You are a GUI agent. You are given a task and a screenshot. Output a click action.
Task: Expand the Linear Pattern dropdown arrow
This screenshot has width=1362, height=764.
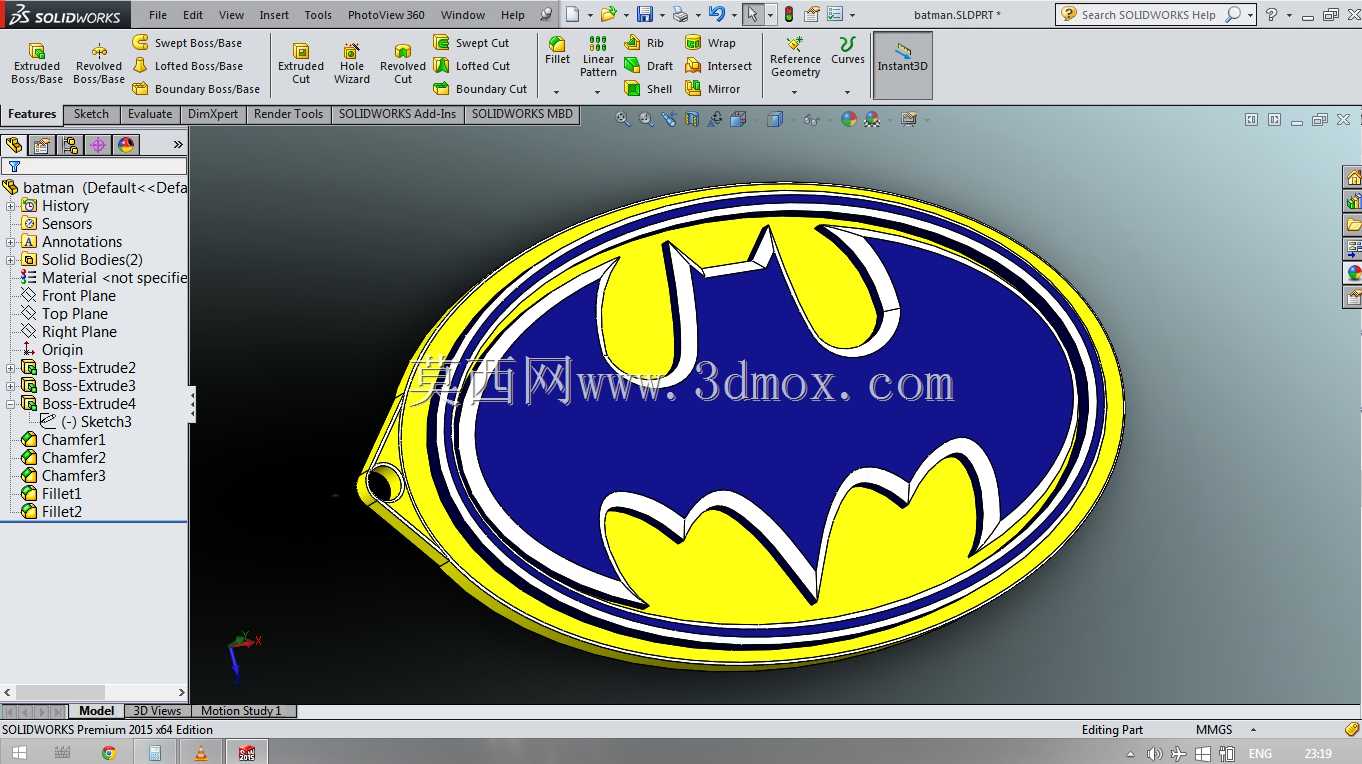point(598,92)
